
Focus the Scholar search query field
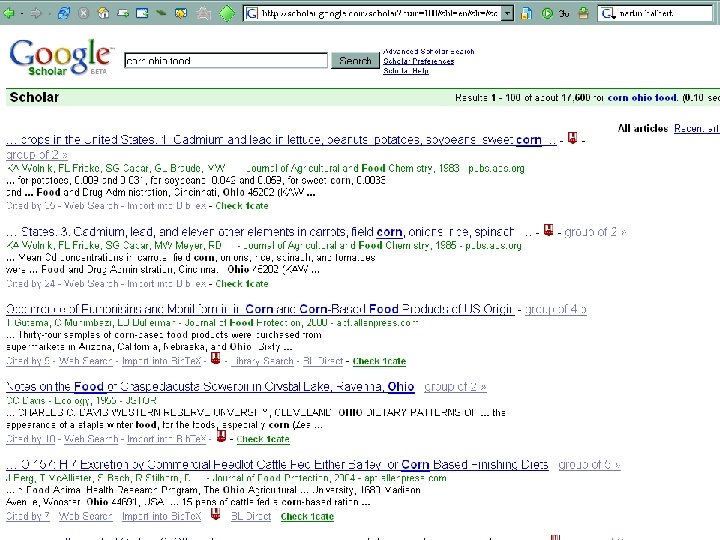tap(226, 61)
